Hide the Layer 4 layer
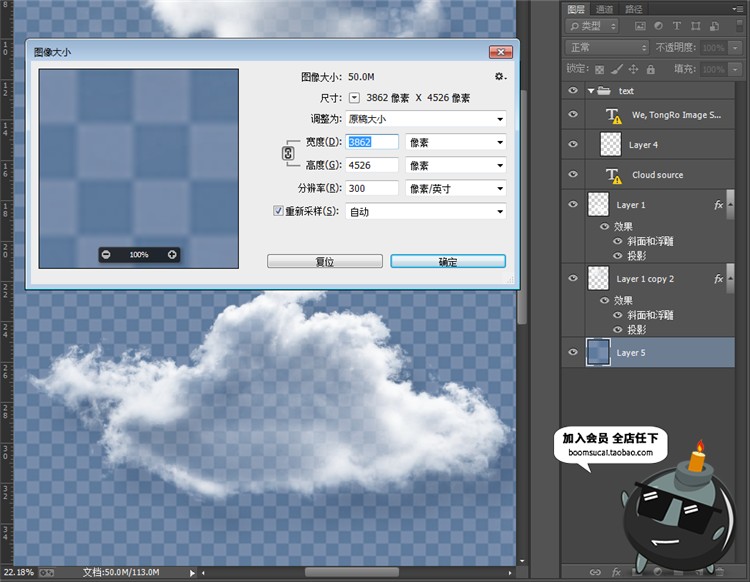Image resolution: width=750 pixels, height=582 pixels. 573,144
